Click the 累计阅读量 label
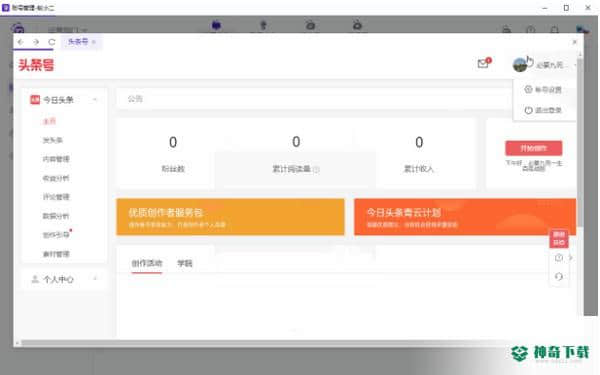Image resolution: width=600 pixels, height=375 pixels. point(291,169)
